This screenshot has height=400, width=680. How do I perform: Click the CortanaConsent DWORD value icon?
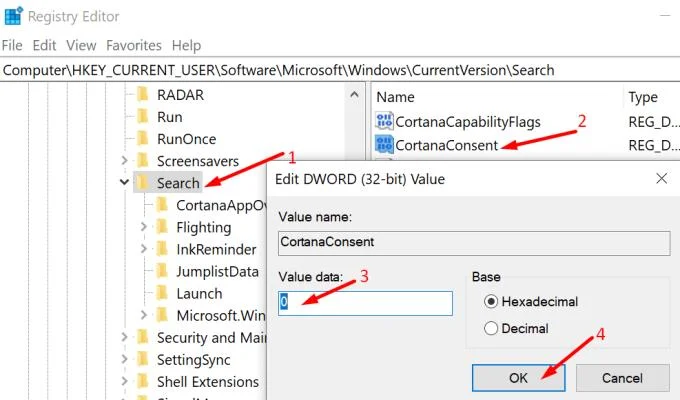pos(384,144)
